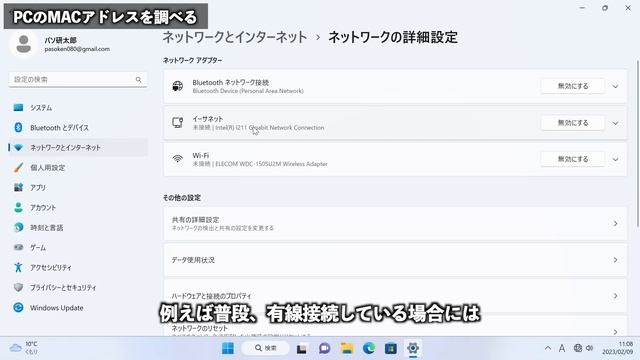Click the 設定の検索 search field
The width and height of the screenshot is (640, 360).
coord(78,80)
